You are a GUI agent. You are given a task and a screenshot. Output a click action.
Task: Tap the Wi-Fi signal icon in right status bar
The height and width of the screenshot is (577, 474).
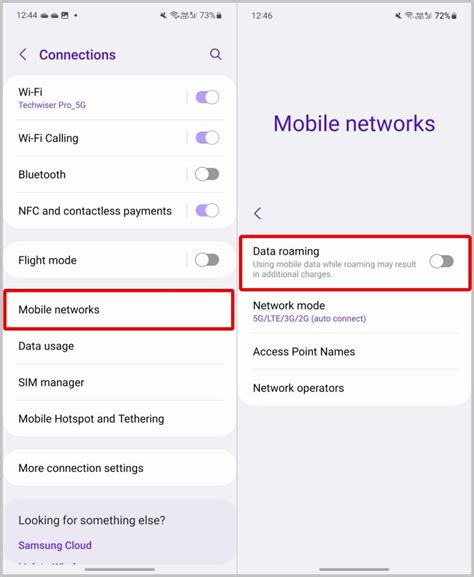click(x=408, y=15)
